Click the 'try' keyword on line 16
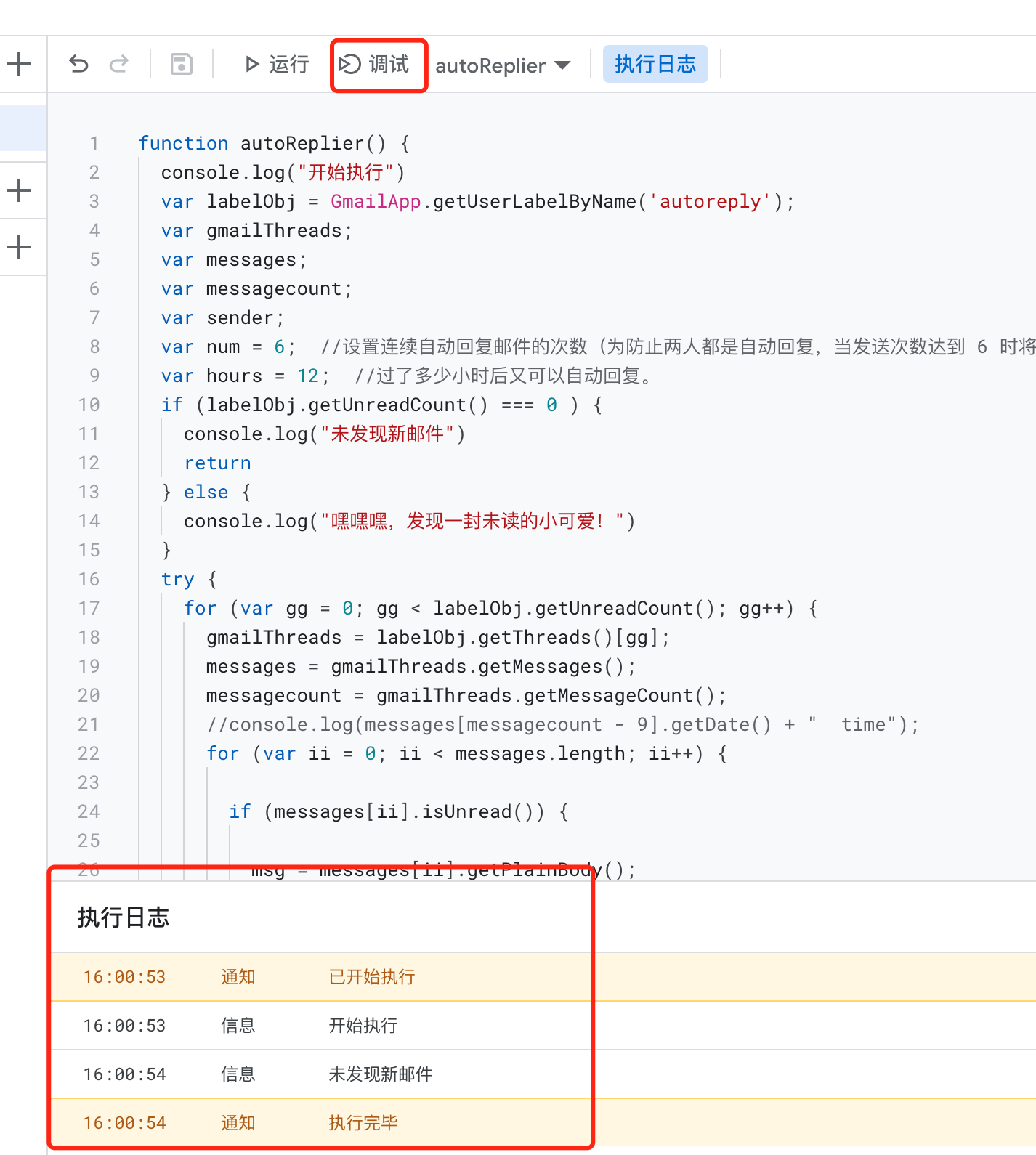 coord(178,579)
